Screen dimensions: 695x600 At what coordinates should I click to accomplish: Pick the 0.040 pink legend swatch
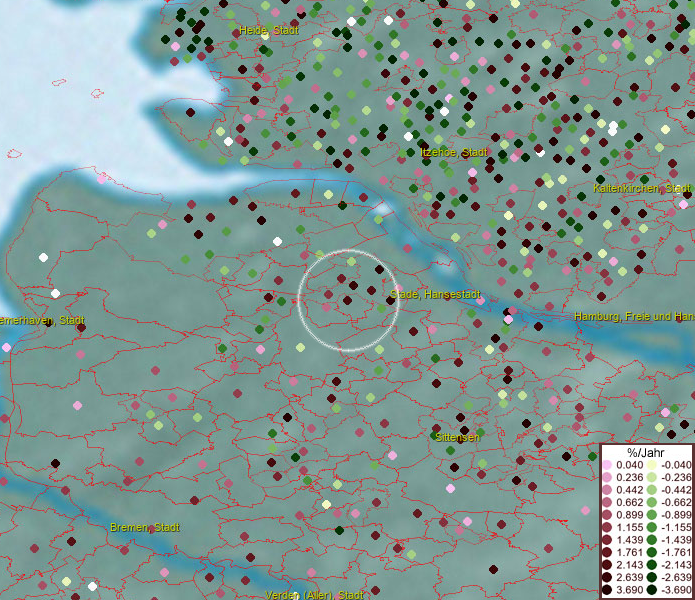tap(607, 465)
